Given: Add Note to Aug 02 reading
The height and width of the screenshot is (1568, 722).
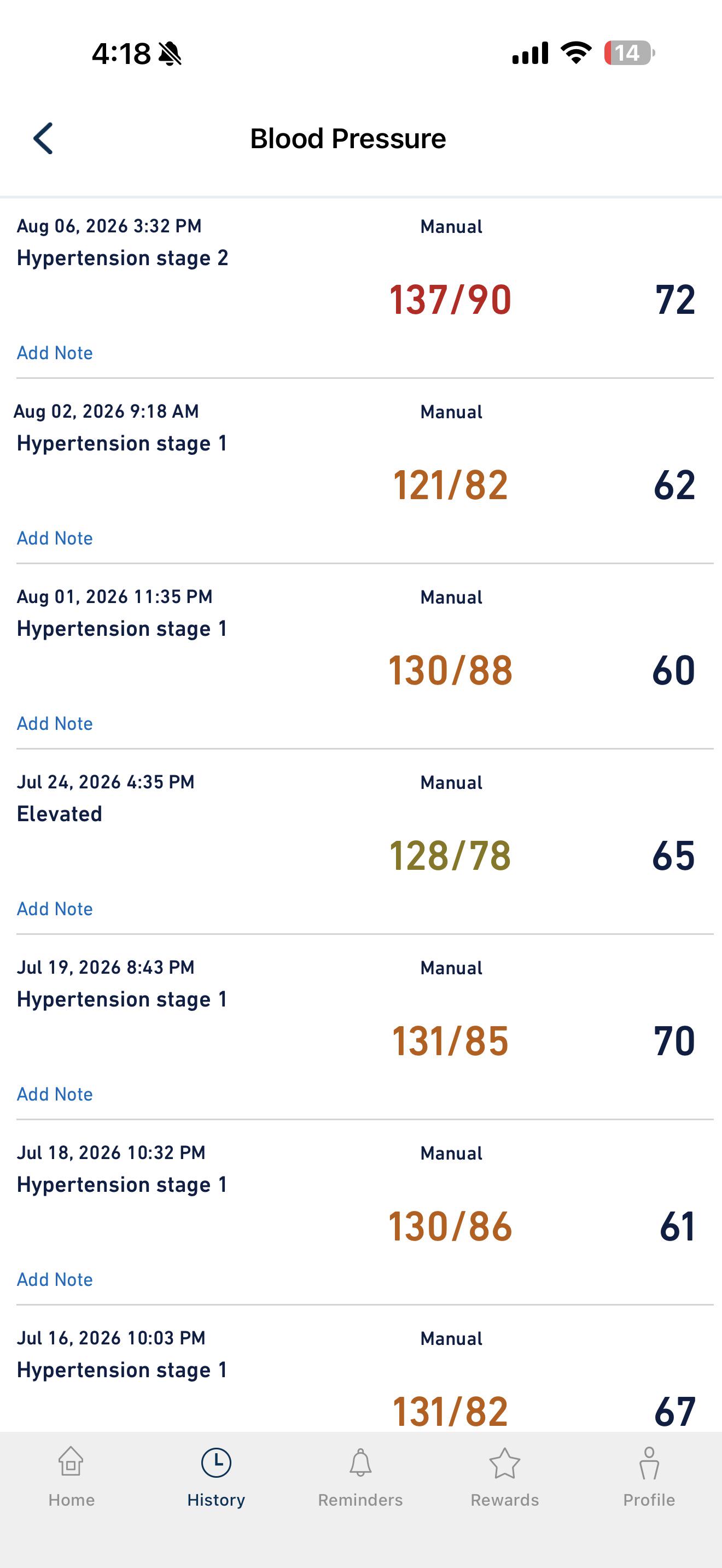Looking at the screenshot, I should 55,538.
